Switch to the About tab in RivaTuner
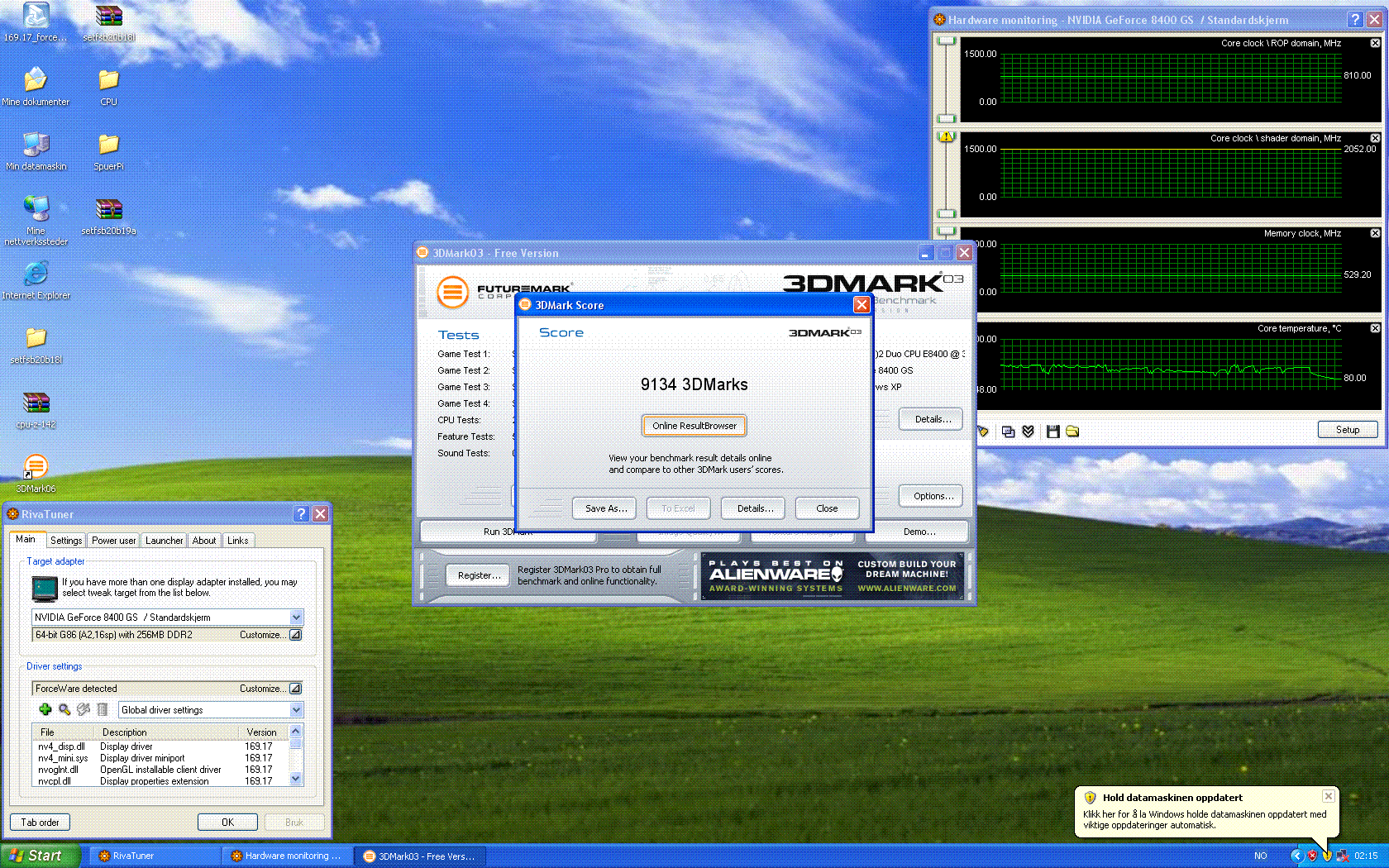Image resolution: width=1389 pixels, height=868 pixels. [204, 541]
